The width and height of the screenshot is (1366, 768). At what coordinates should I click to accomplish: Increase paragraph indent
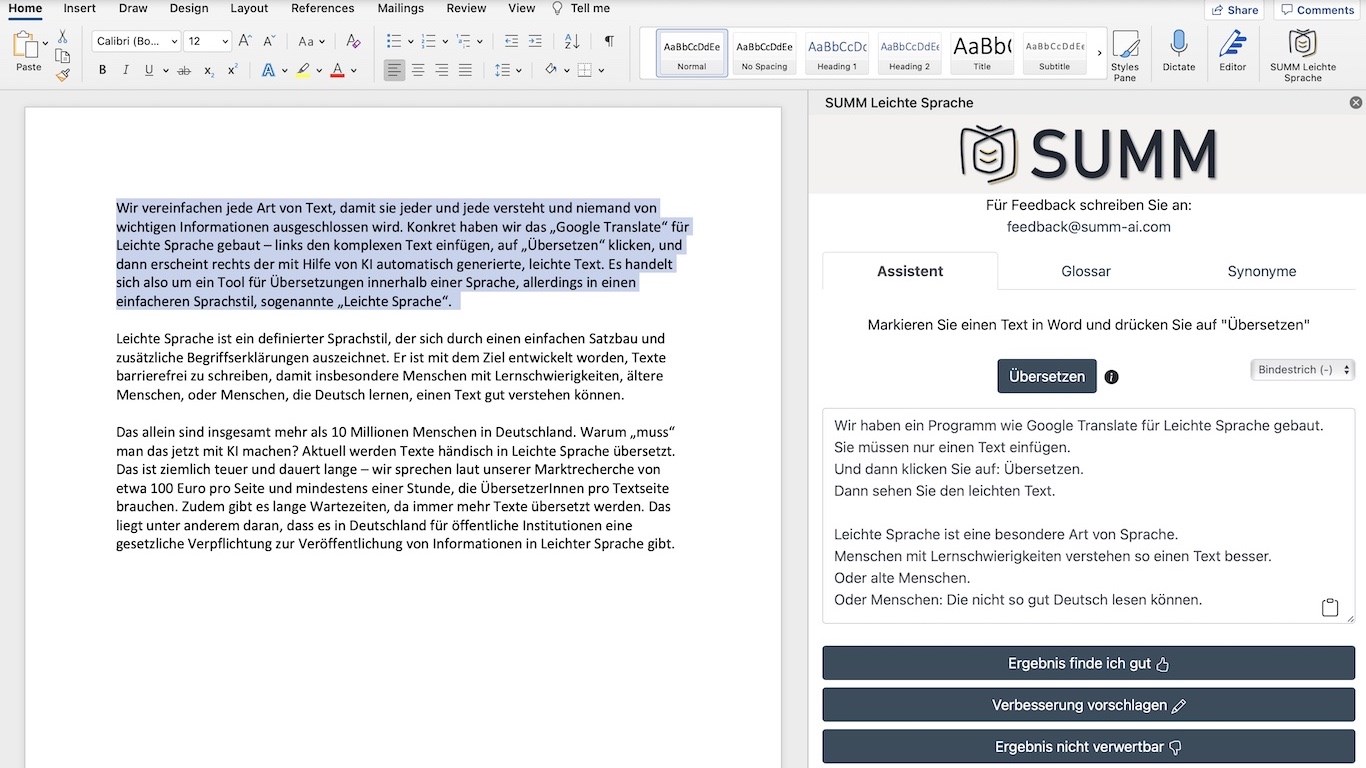click(535, 41)
